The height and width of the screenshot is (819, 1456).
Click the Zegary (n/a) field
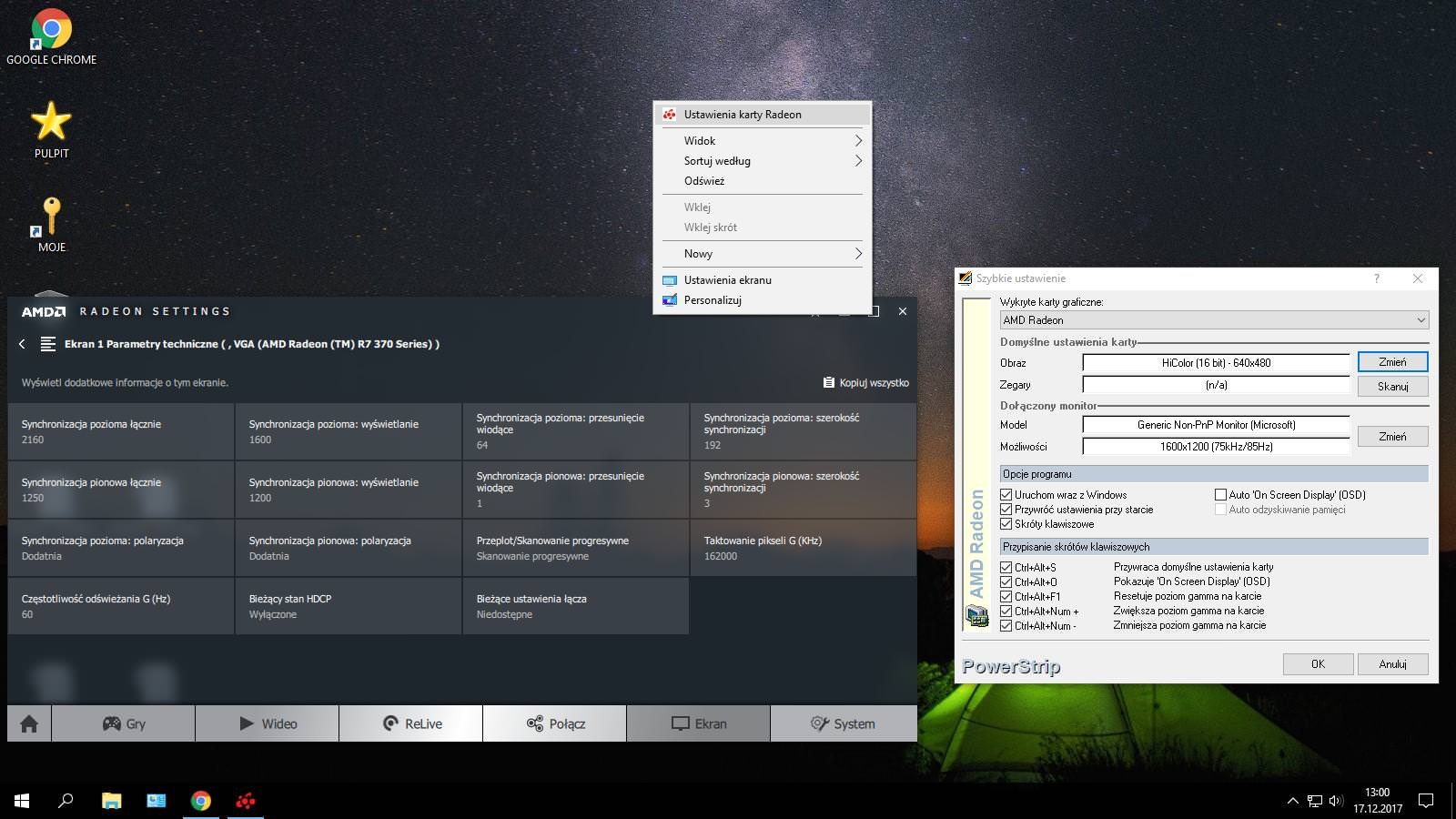(1216, 385)
